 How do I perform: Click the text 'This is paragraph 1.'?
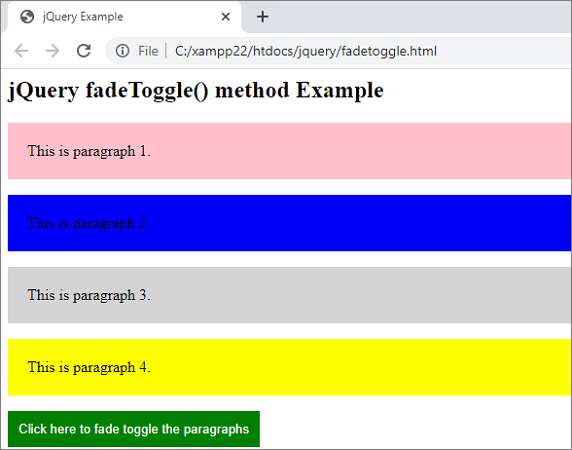coord(89,151)
